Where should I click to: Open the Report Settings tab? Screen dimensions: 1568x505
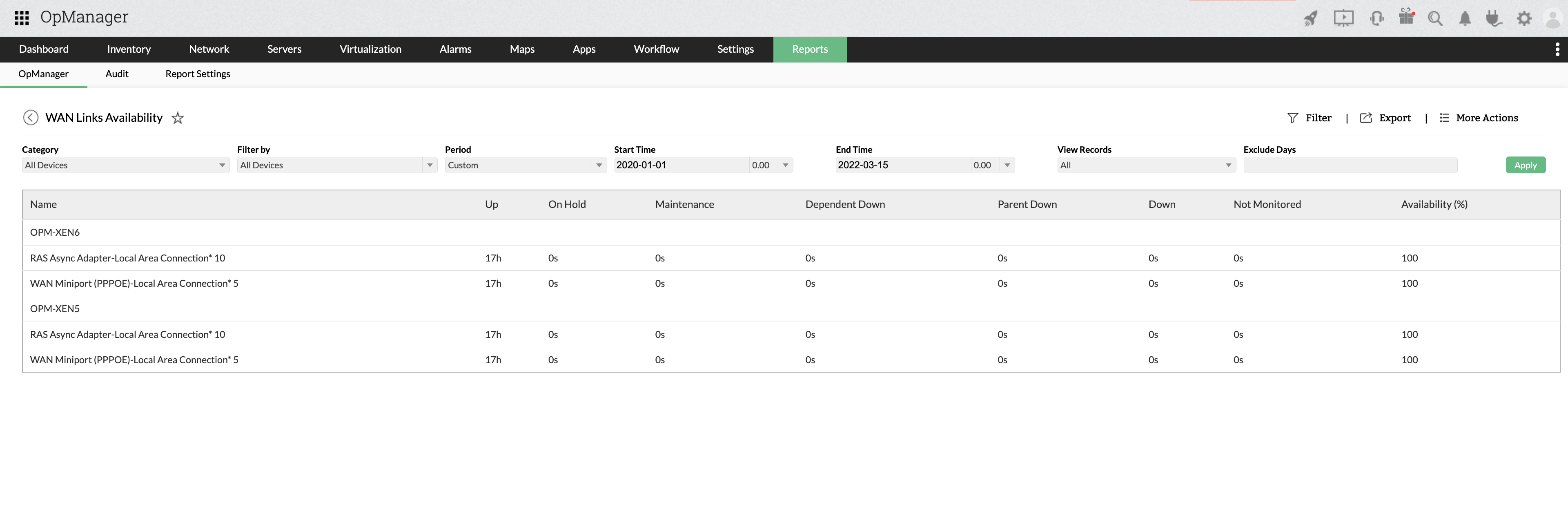point(197,73)
